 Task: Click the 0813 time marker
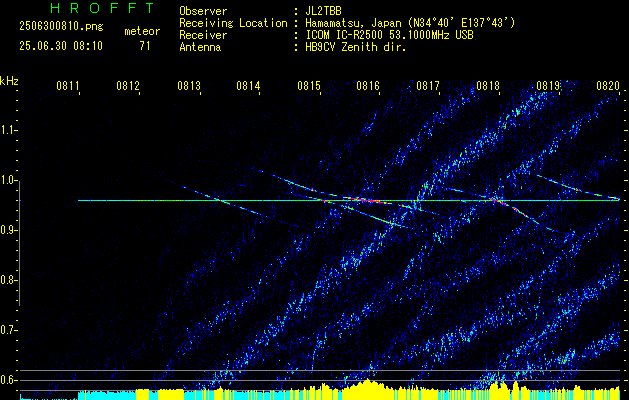click(x=188, y=86)
